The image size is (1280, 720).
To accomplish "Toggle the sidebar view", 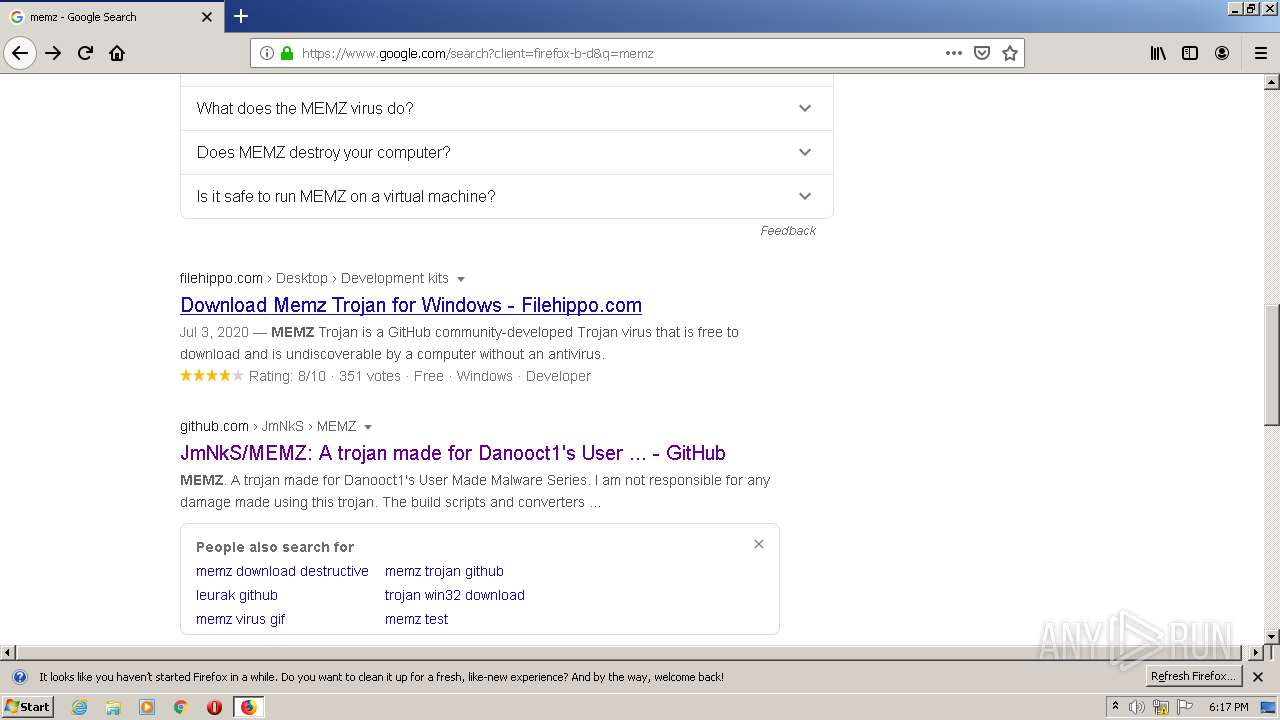I will [1190, 53].
